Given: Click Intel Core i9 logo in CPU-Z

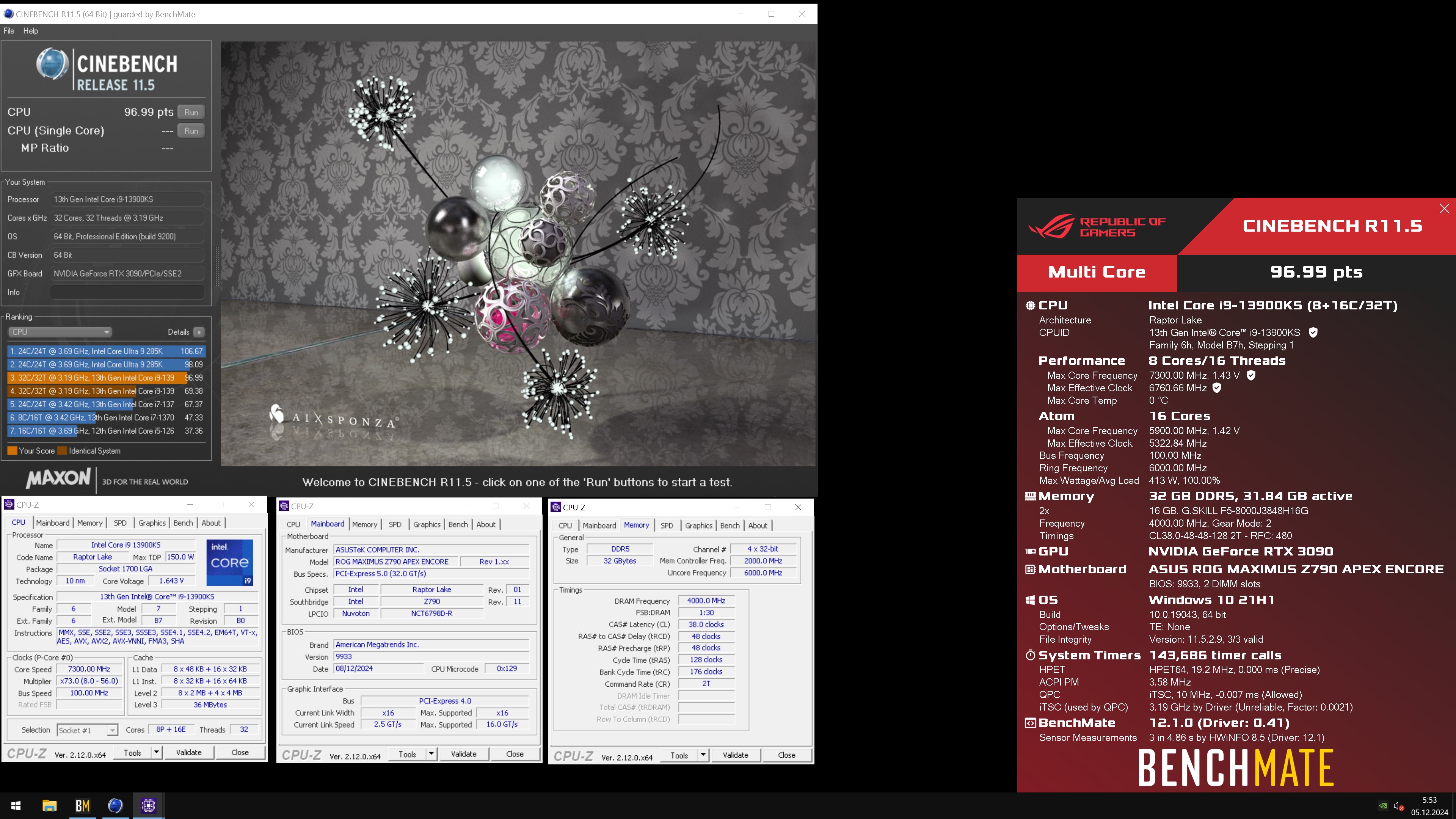Looking at the screenshot, I should coord(229,562).
